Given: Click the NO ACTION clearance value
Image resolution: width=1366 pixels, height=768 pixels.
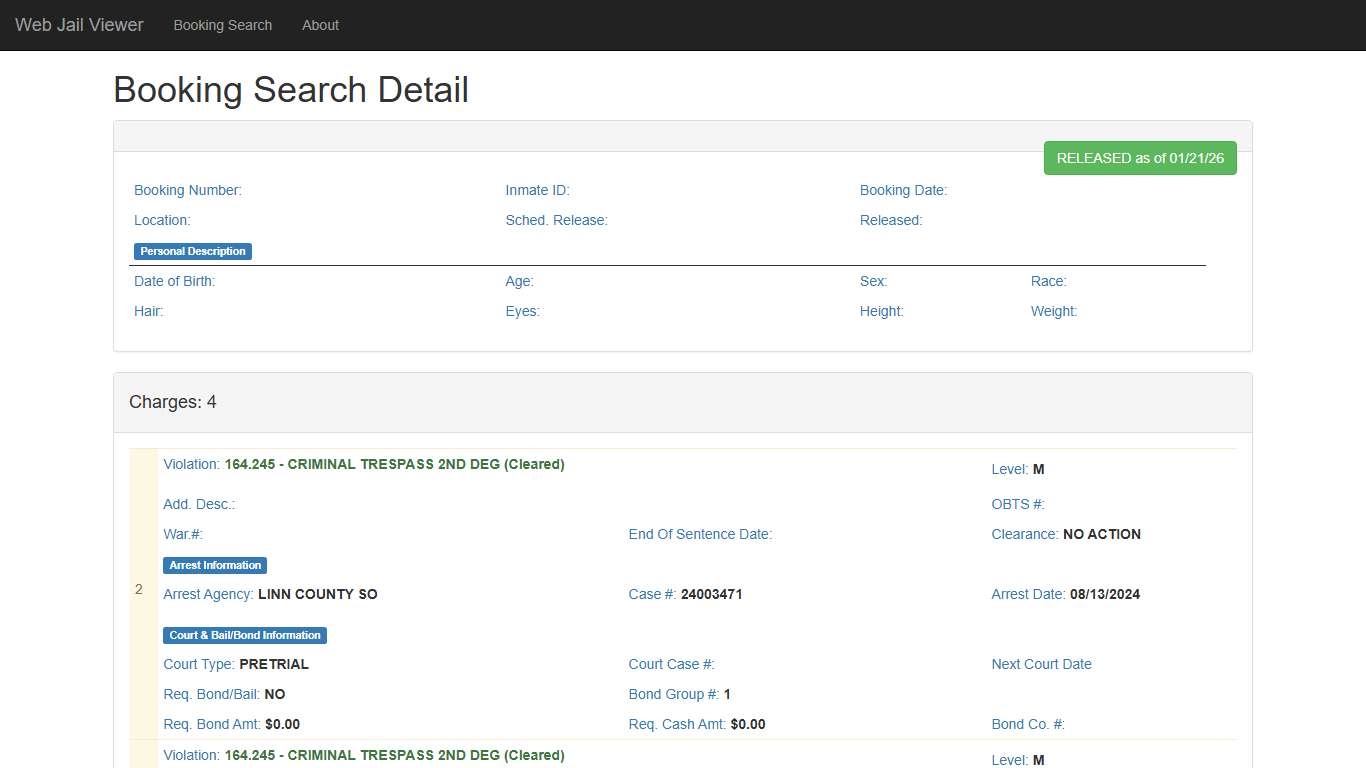Looking at the screenshot, I should coord(1101,534).
